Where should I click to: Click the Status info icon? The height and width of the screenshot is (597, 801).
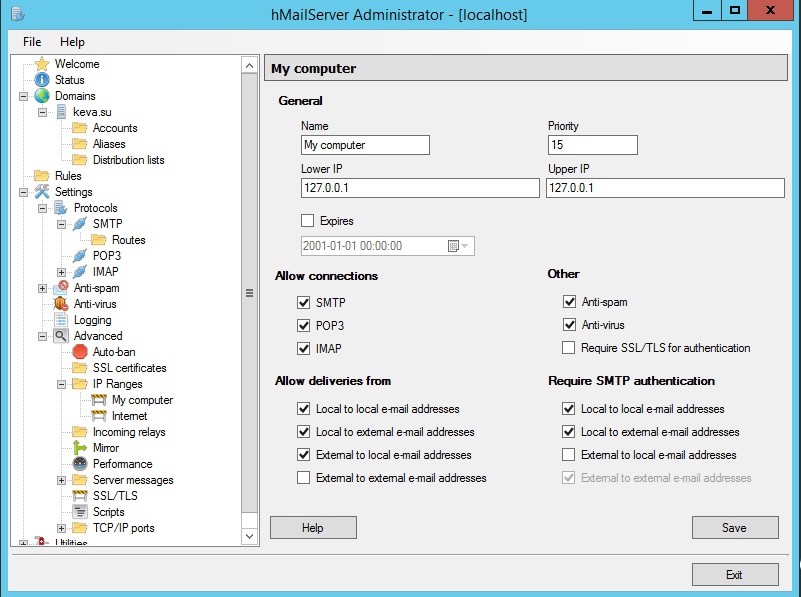42,80
